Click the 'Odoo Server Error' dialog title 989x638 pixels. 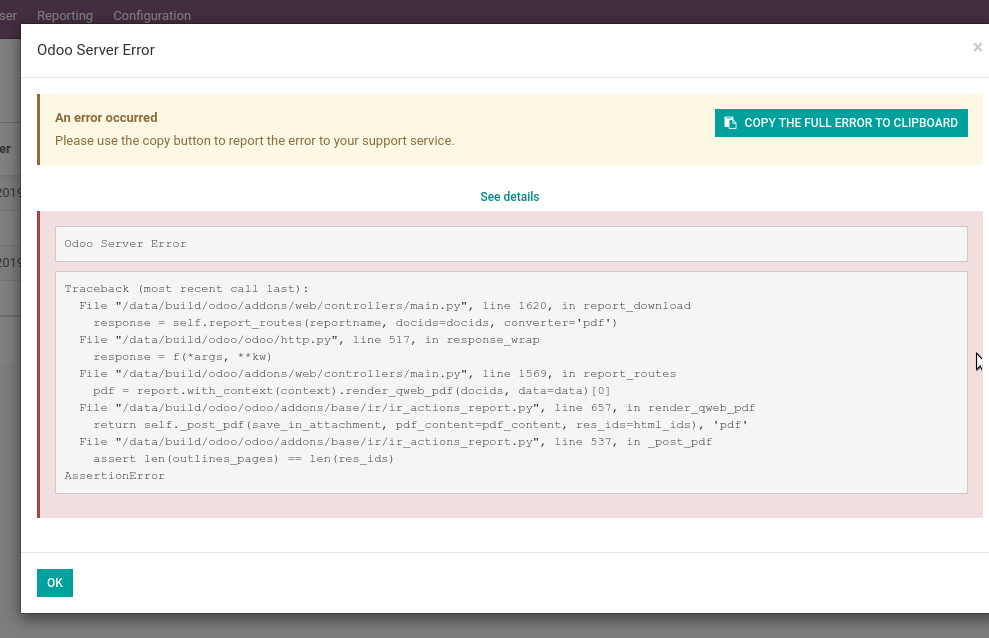pyautogui.click(x=96, y=50)
